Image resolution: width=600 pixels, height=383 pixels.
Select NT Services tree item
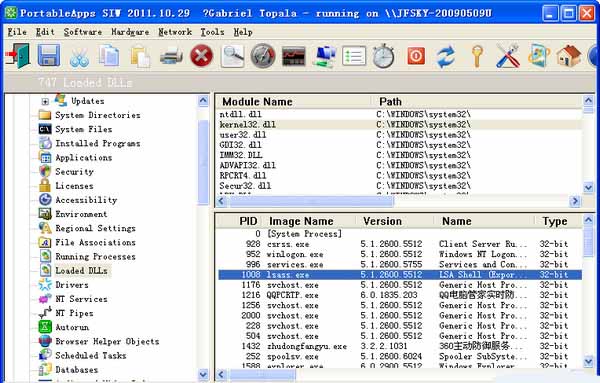point(81,299)
